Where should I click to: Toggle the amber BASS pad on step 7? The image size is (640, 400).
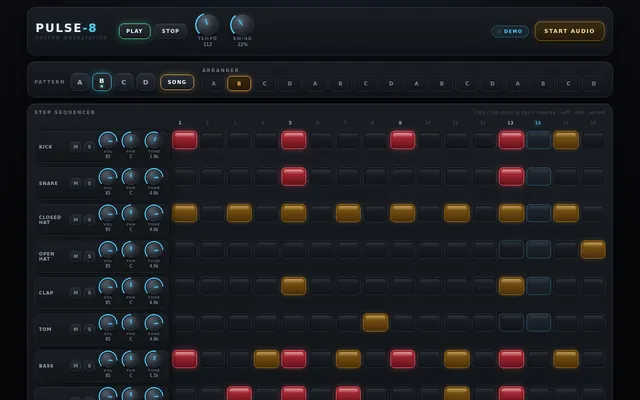(348, 359)
